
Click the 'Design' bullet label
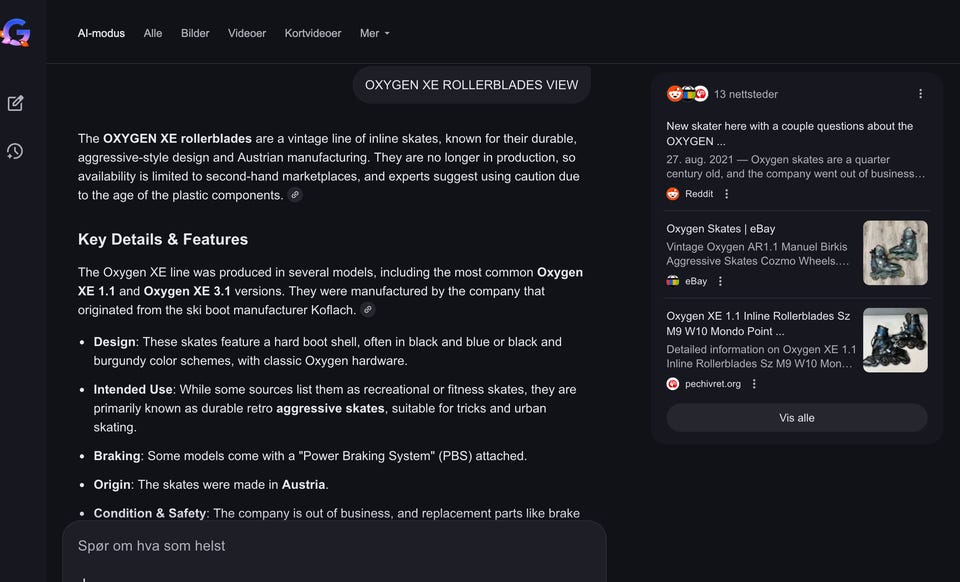pyautogui.click(x=114, y=341)
